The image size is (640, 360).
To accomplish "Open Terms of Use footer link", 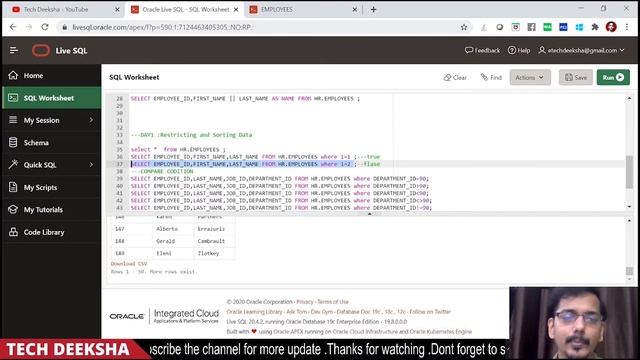I will (333, 302).
